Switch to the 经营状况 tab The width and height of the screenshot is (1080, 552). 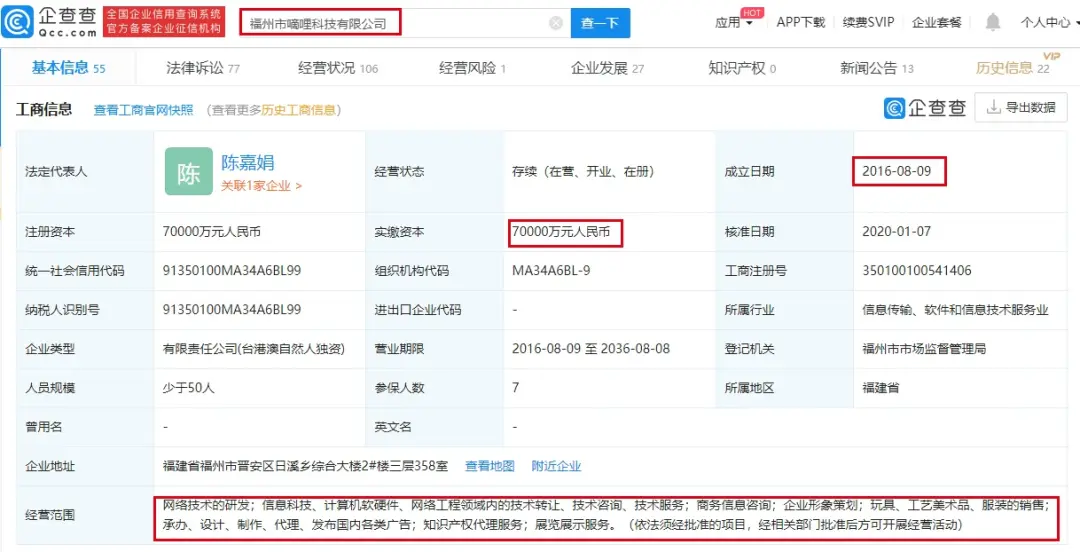[x=338, y=68]
